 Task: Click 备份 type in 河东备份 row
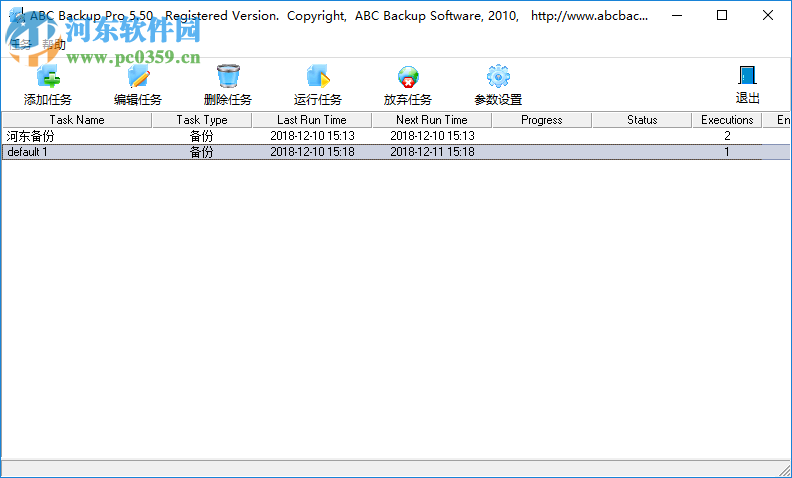[202, 136]
